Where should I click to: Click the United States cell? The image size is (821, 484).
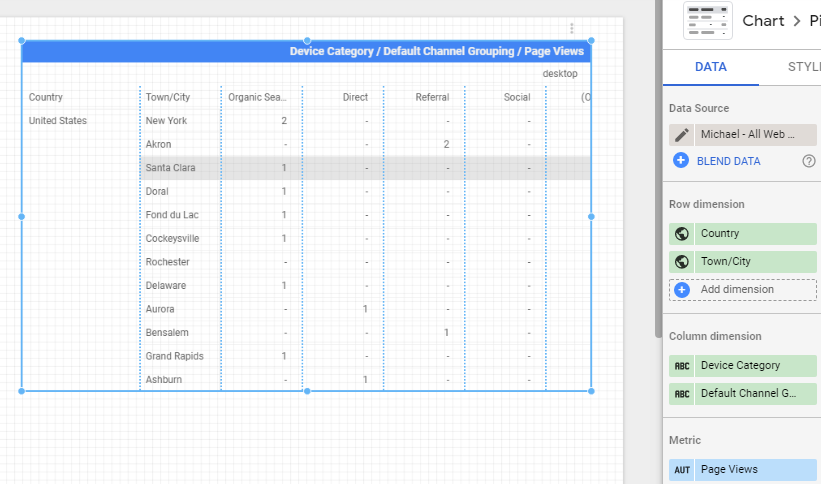(x=58, y=121)
